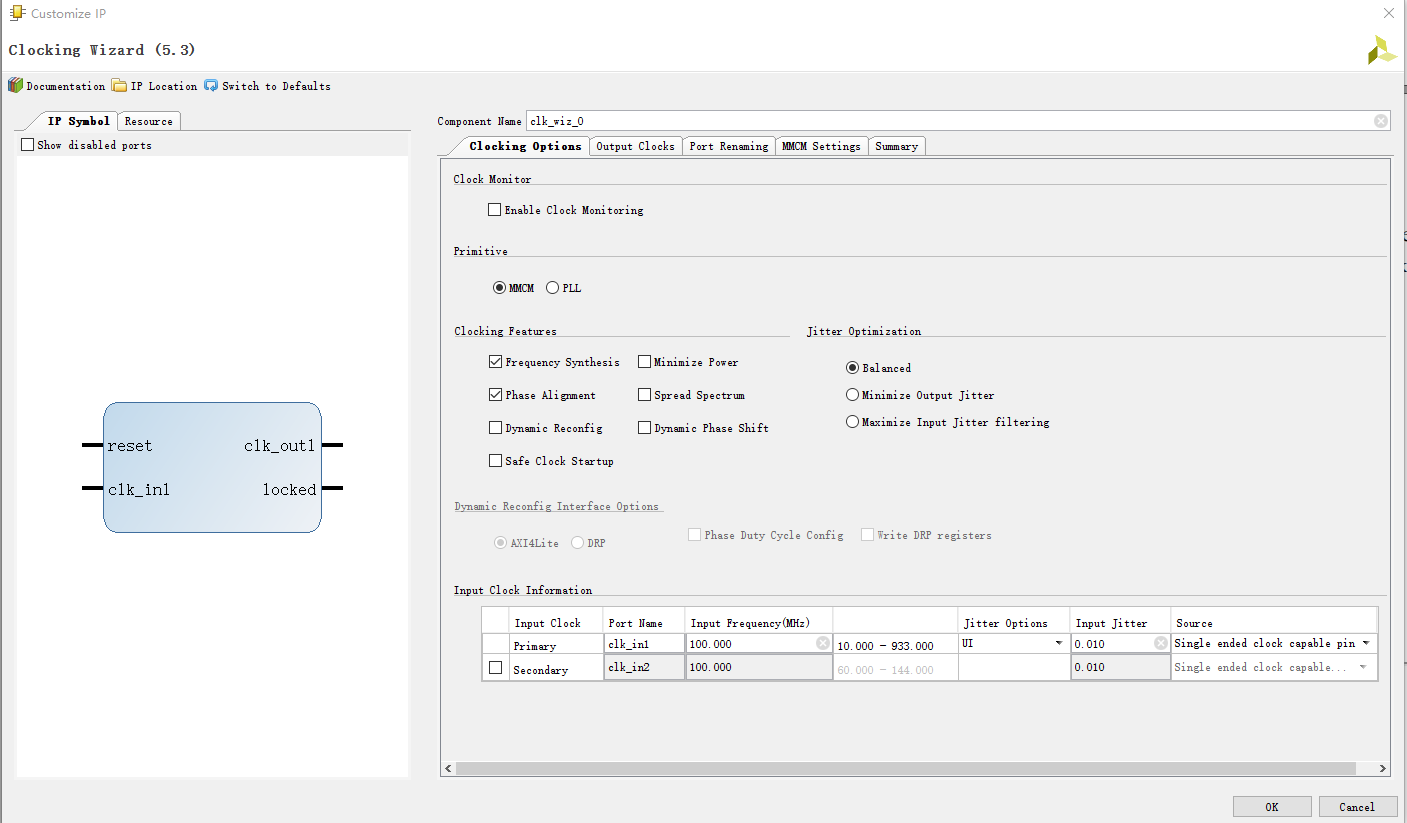The image size is (1407, 823).
Task: Toggle Show disabled ports checkbox
Action: [28, 145]
